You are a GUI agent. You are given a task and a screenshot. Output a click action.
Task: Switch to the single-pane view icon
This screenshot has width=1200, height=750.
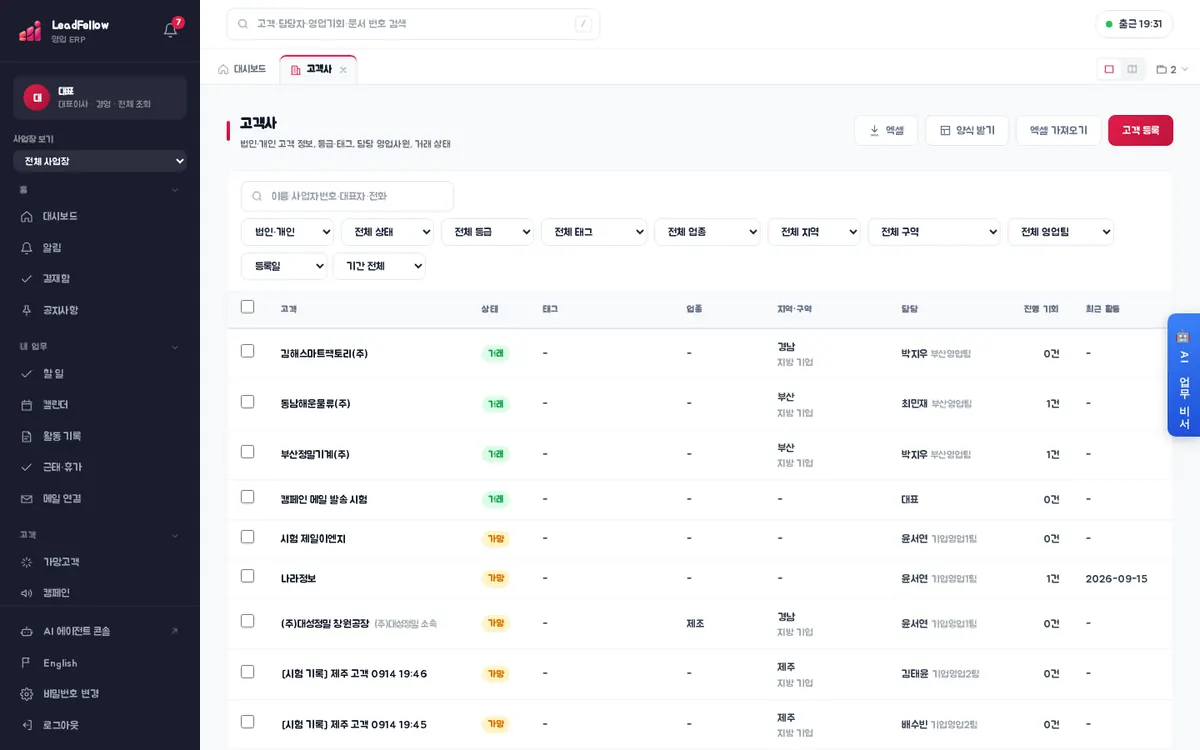1109,69
